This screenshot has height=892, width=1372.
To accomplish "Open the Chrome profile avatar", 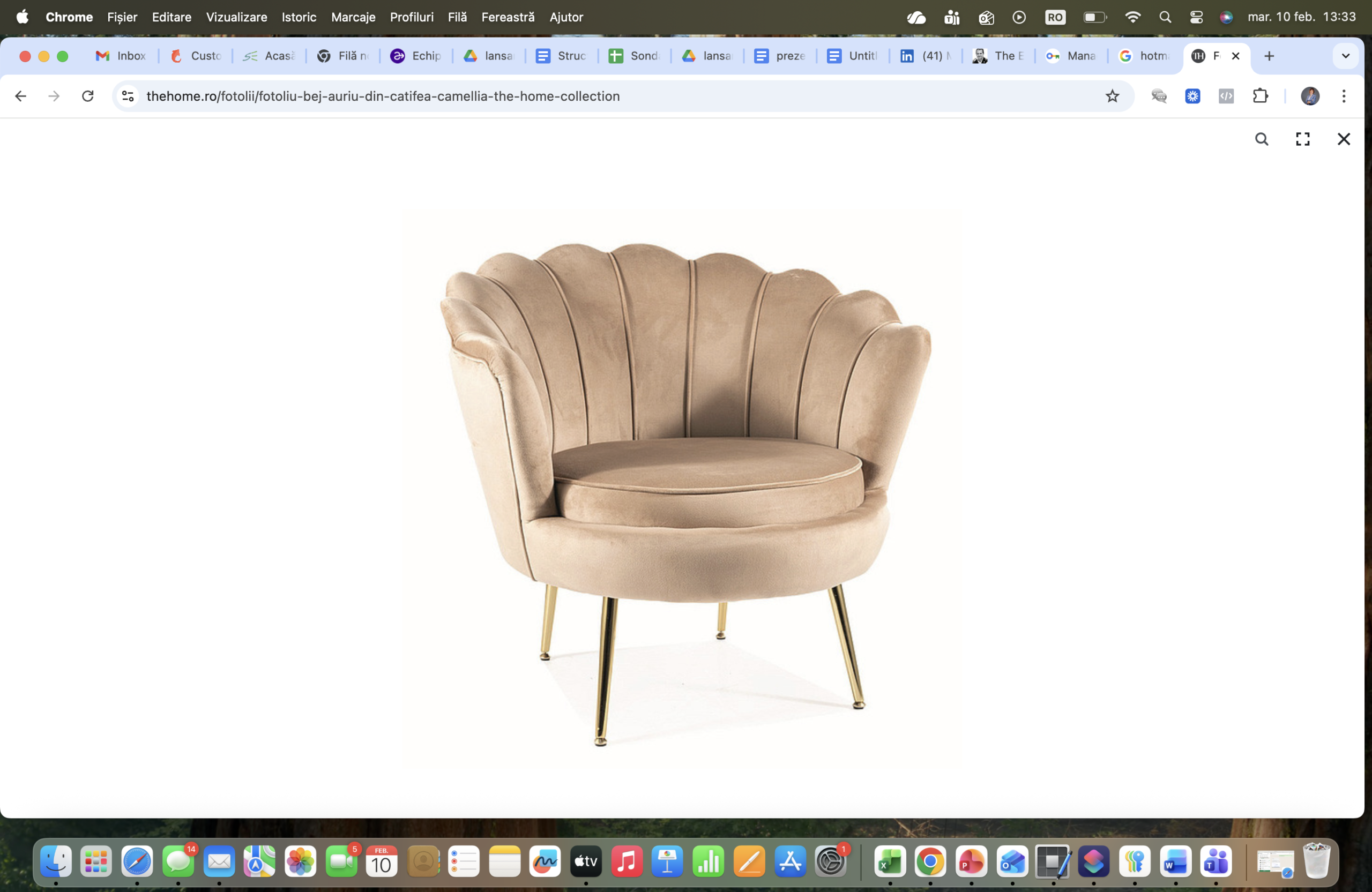I will 1310,96.
